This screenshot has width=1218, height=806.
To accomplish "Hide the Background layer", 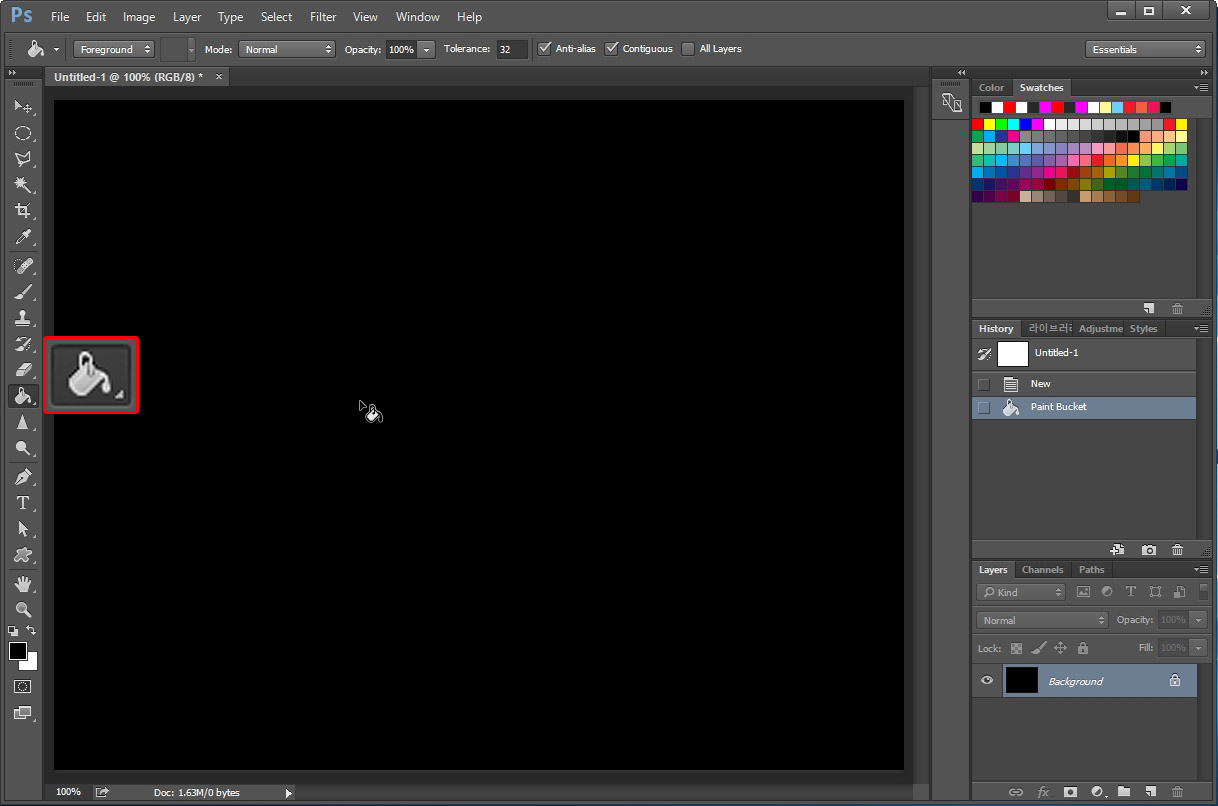I will [x=987, y=680].
